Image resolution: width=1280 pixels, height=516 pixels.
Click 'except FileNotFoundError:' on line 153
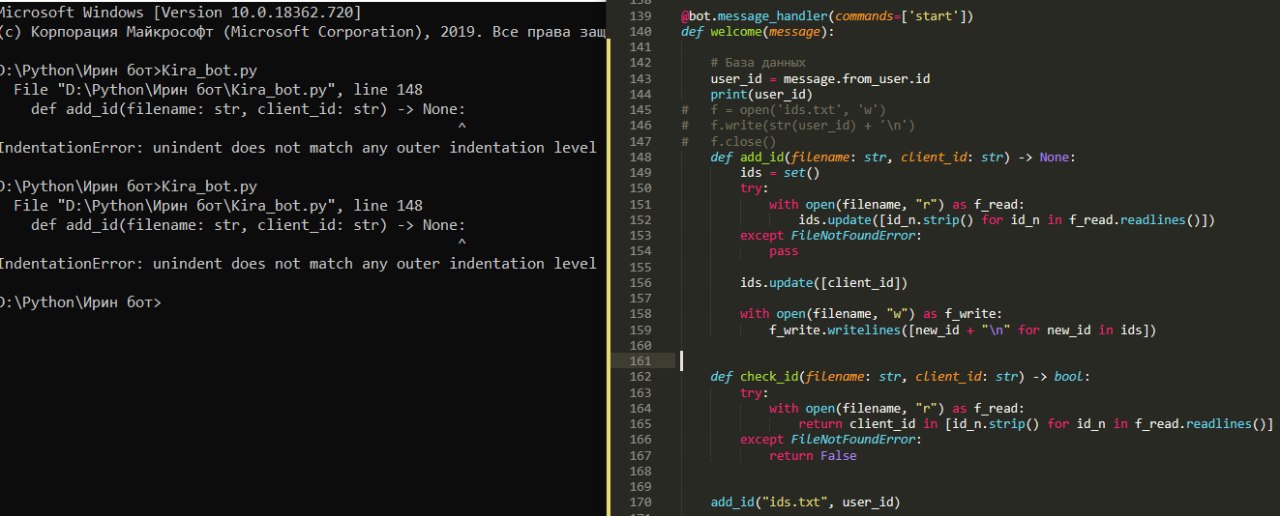pyautogui.click(x=831, y=236)
